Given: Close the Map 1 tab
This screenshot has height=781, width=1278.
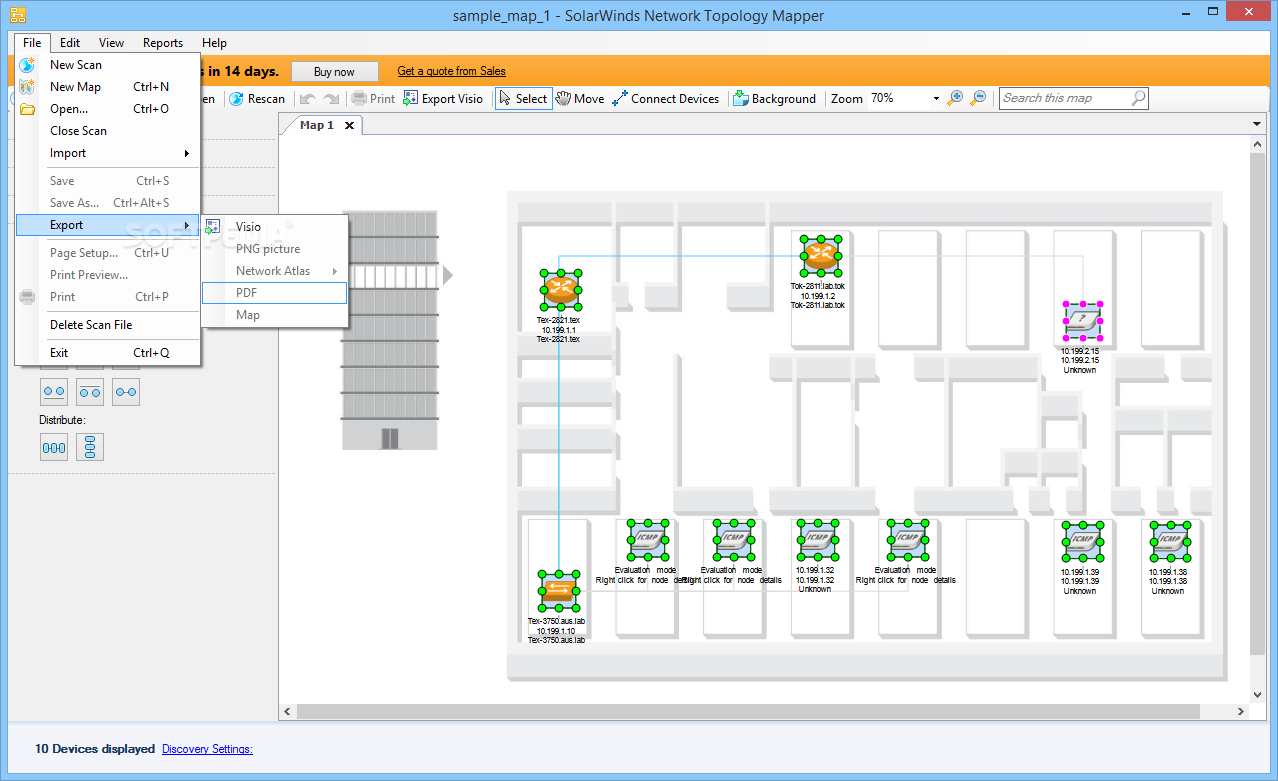Looking at the screenshot, I should tap(349, 125).
